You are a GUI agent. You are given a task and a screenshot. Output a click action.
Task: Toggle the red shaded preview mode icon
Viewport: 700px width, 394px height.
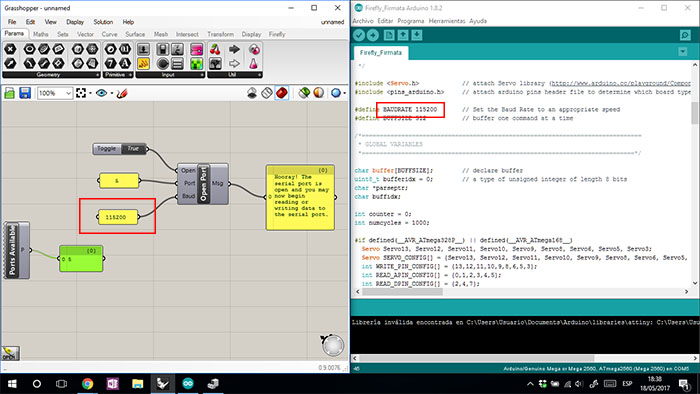tap(282, 93)
